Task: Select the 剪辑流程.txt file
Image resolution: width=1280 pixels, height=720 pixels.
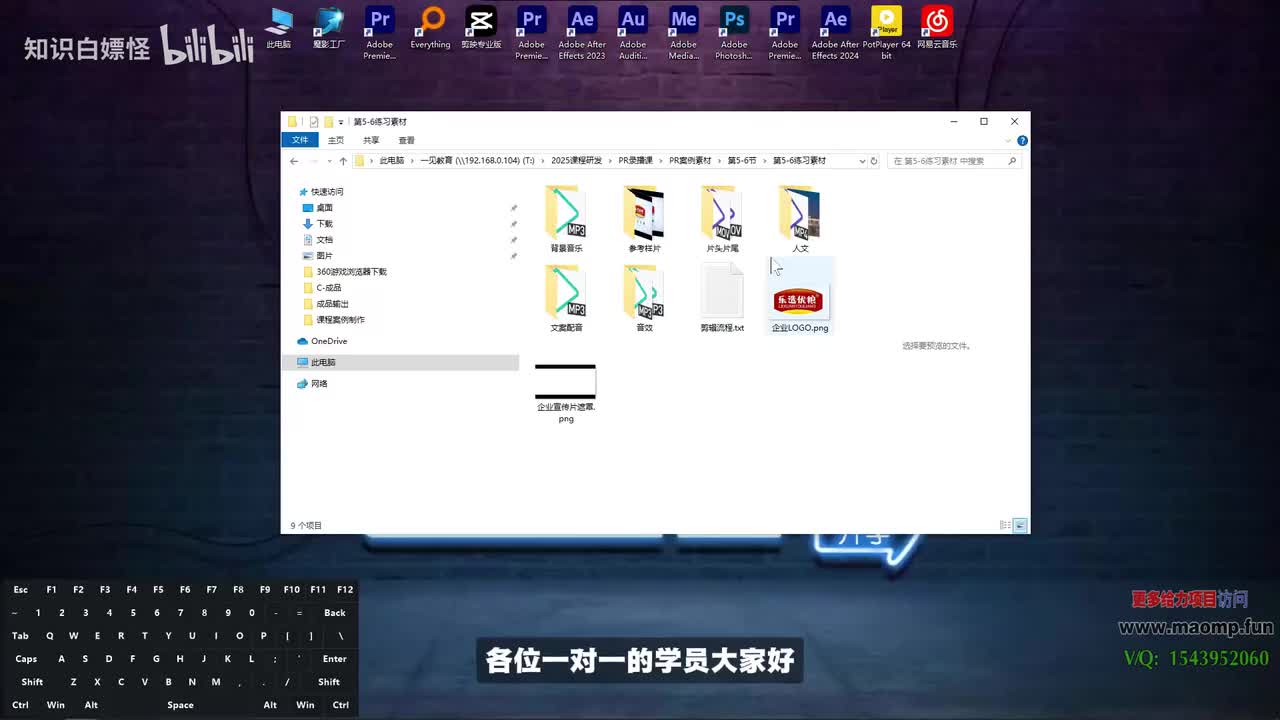Action: click(722, 298)
